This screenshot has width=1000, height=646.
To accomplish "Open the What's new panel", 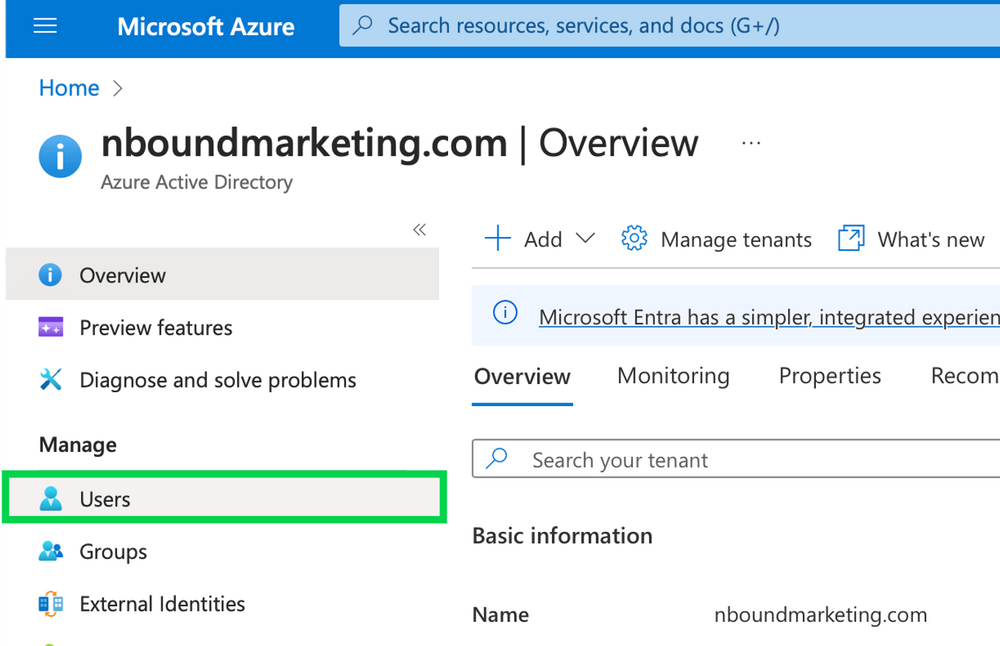I will point(910,239).
